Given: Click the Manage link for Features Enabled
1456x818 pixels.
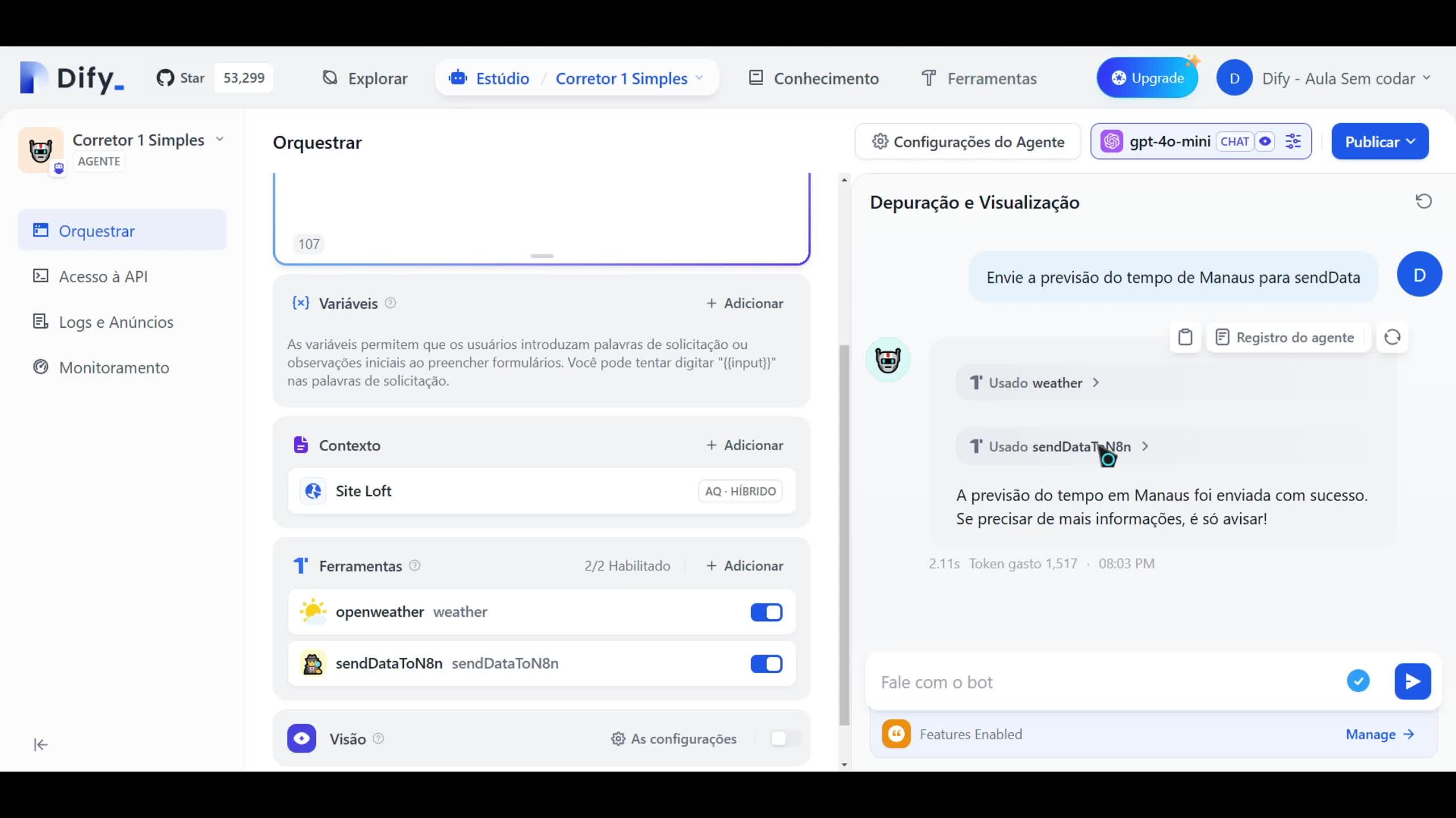Looking at the screenshot, I should 1379,734.
